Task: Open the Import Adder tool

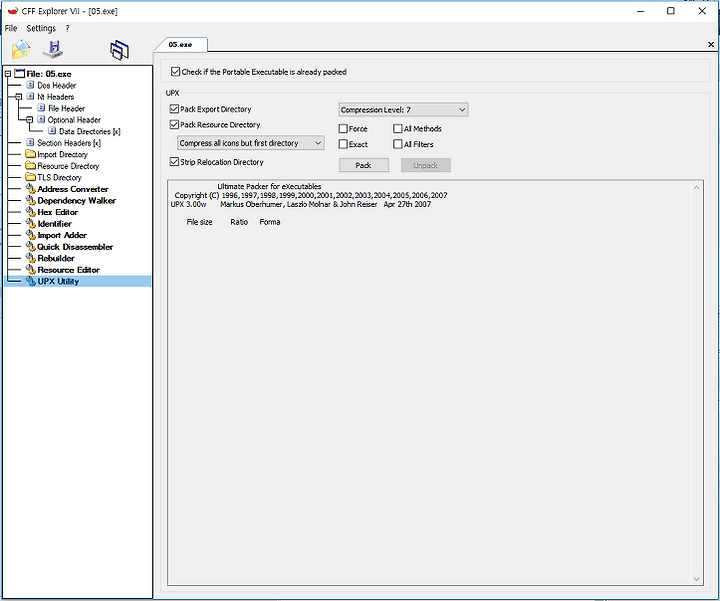Action: click(62, 235)
